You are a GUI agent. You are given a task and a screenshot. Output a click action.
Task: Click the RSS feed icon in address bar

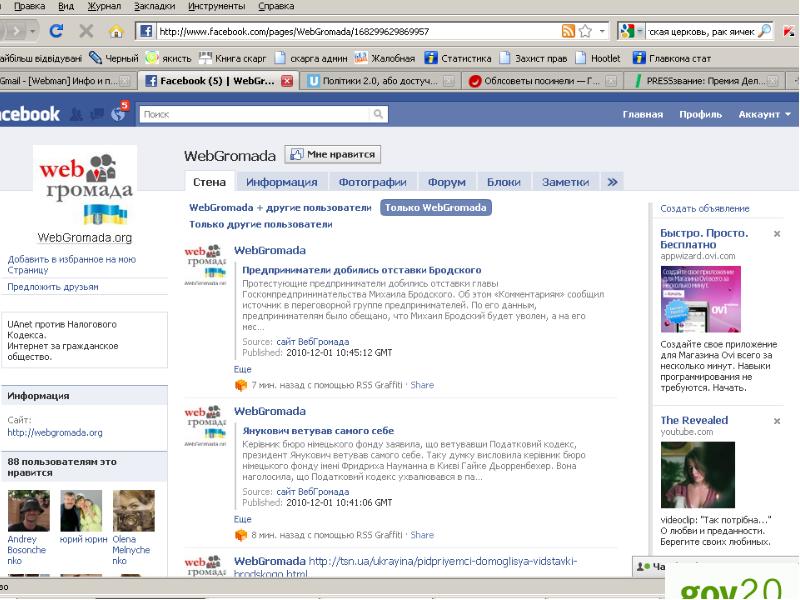coord(568,31)
